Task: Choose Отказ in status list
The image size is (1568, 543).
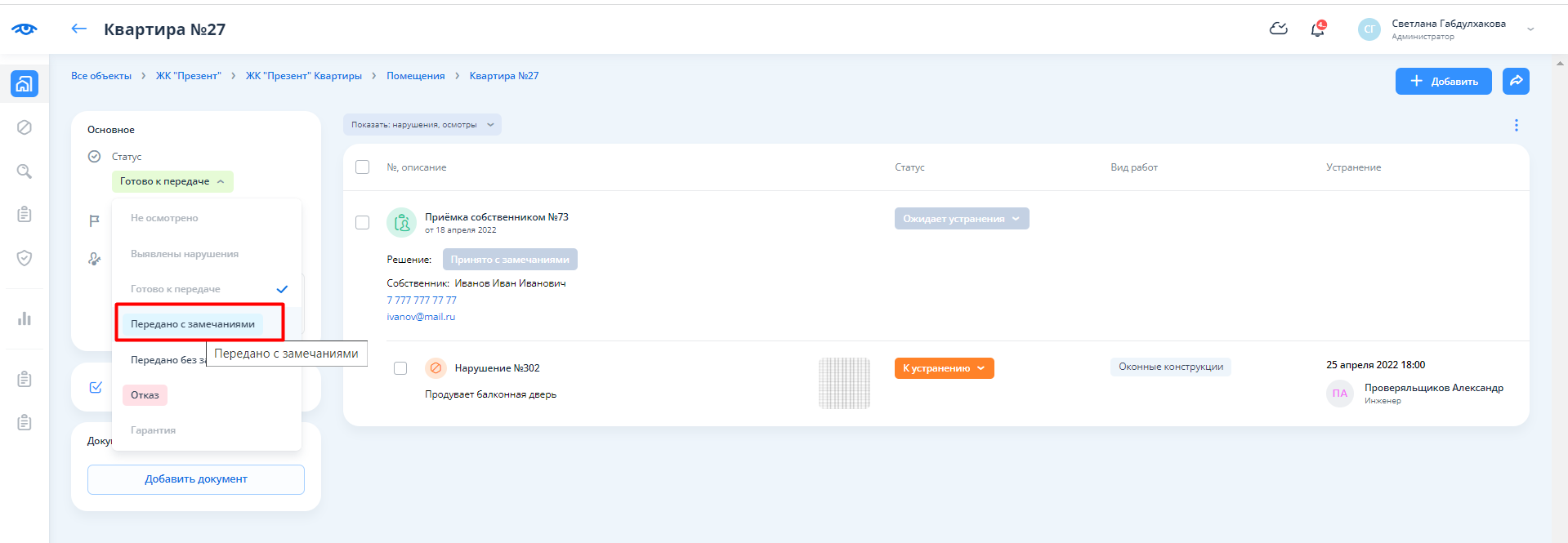Action: (145, 395)
